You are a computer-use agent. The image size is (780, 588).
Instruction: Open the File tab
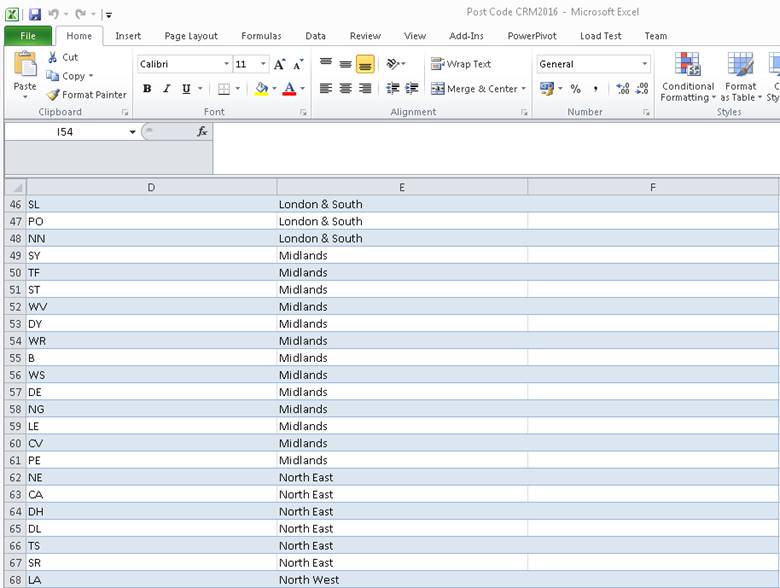point(28,36)
